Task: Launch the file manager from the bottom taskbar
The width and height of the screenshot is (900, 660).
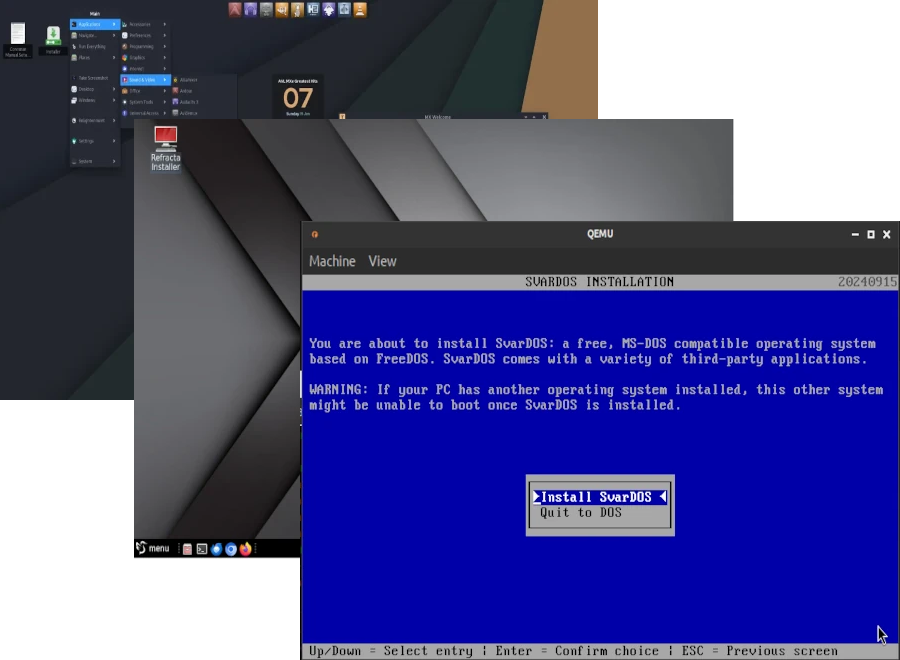Action: tap(187, 549)
